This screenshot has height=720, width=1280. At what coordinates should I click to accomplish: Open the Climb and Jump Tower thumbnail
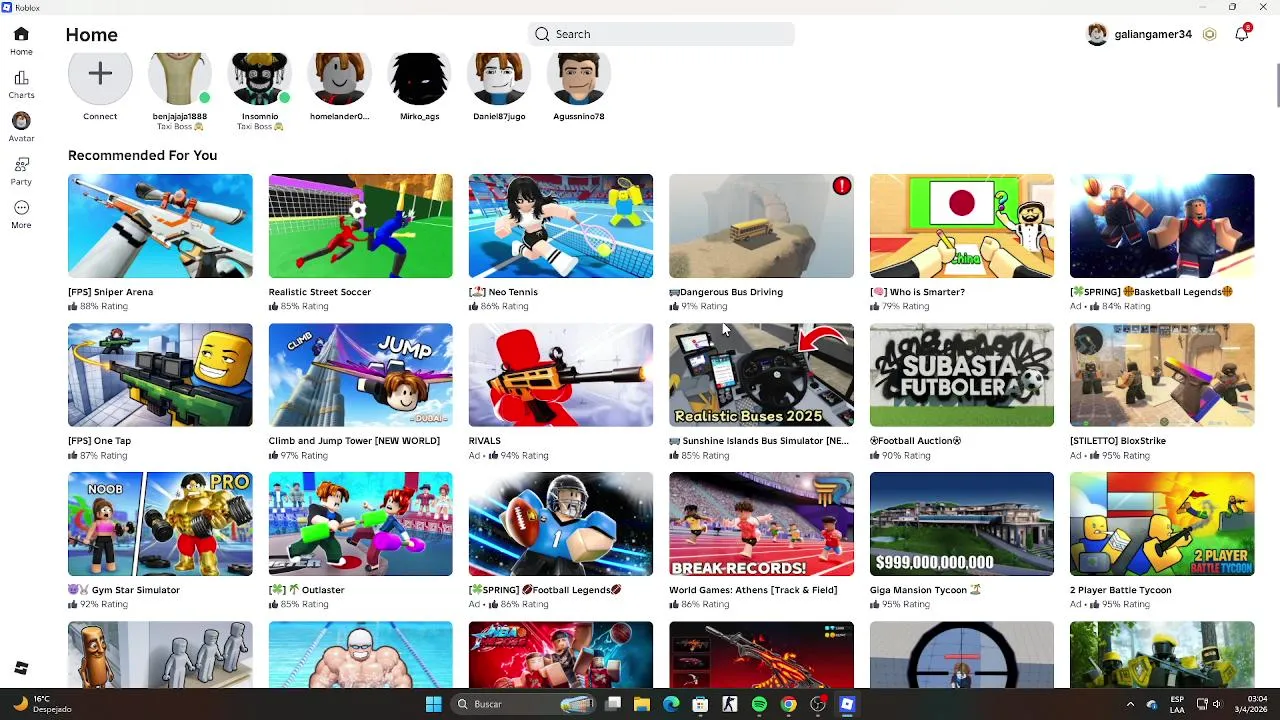pyautogui.click(x=360, y=375)
